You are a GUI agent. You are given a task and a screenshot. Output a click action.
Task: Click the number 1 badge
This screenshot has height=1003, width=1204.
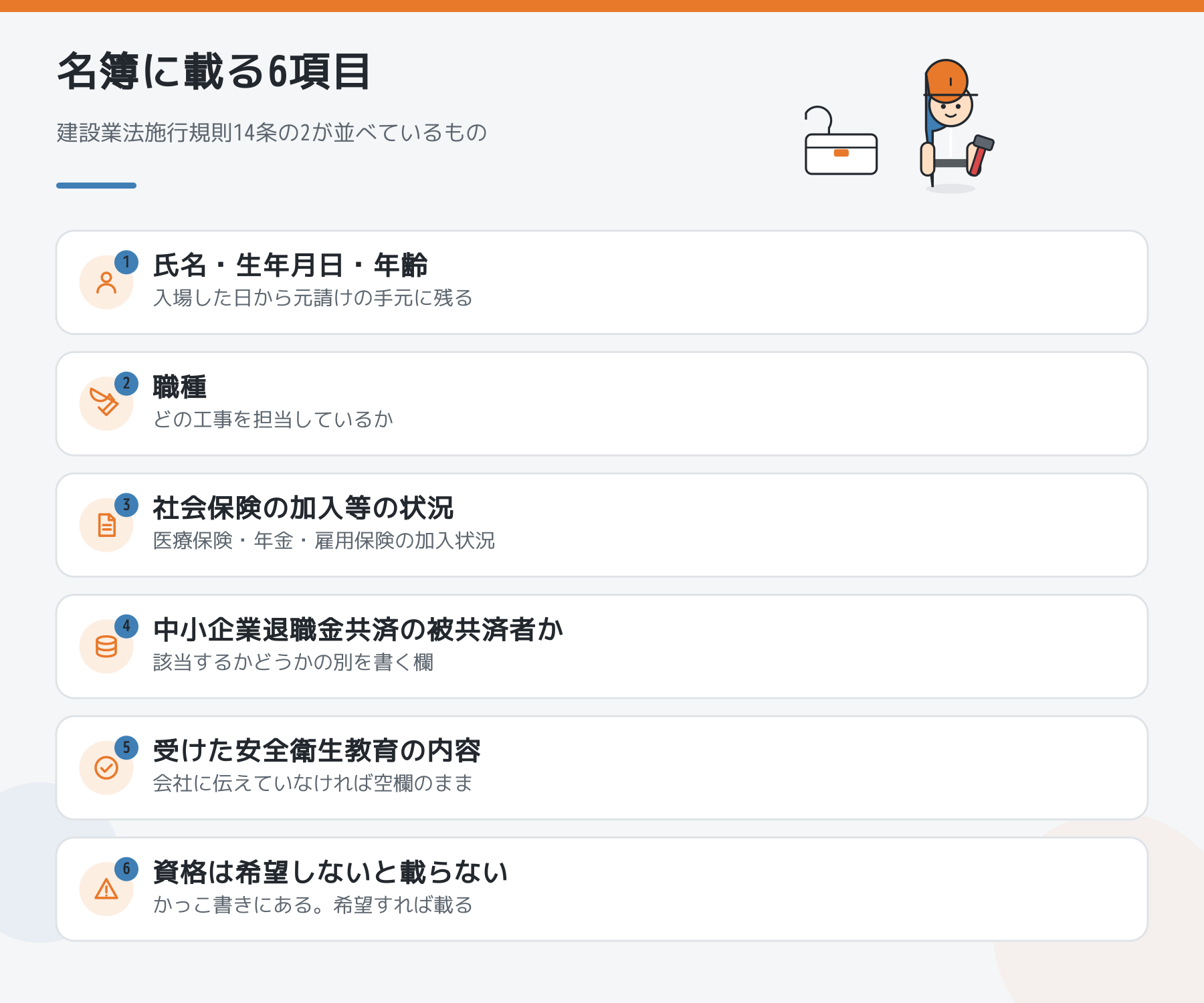(126, 262)
